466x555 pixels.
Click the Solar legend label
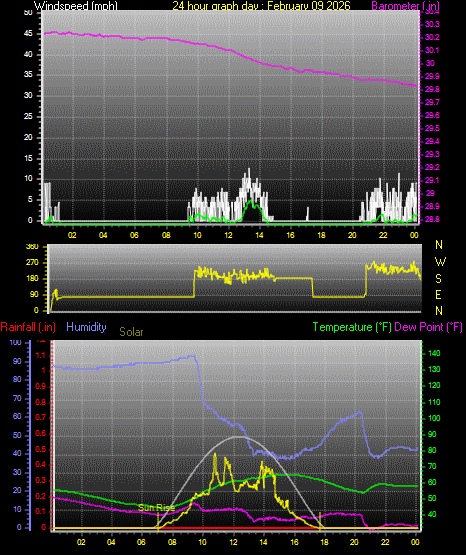[x=131, y=332]
